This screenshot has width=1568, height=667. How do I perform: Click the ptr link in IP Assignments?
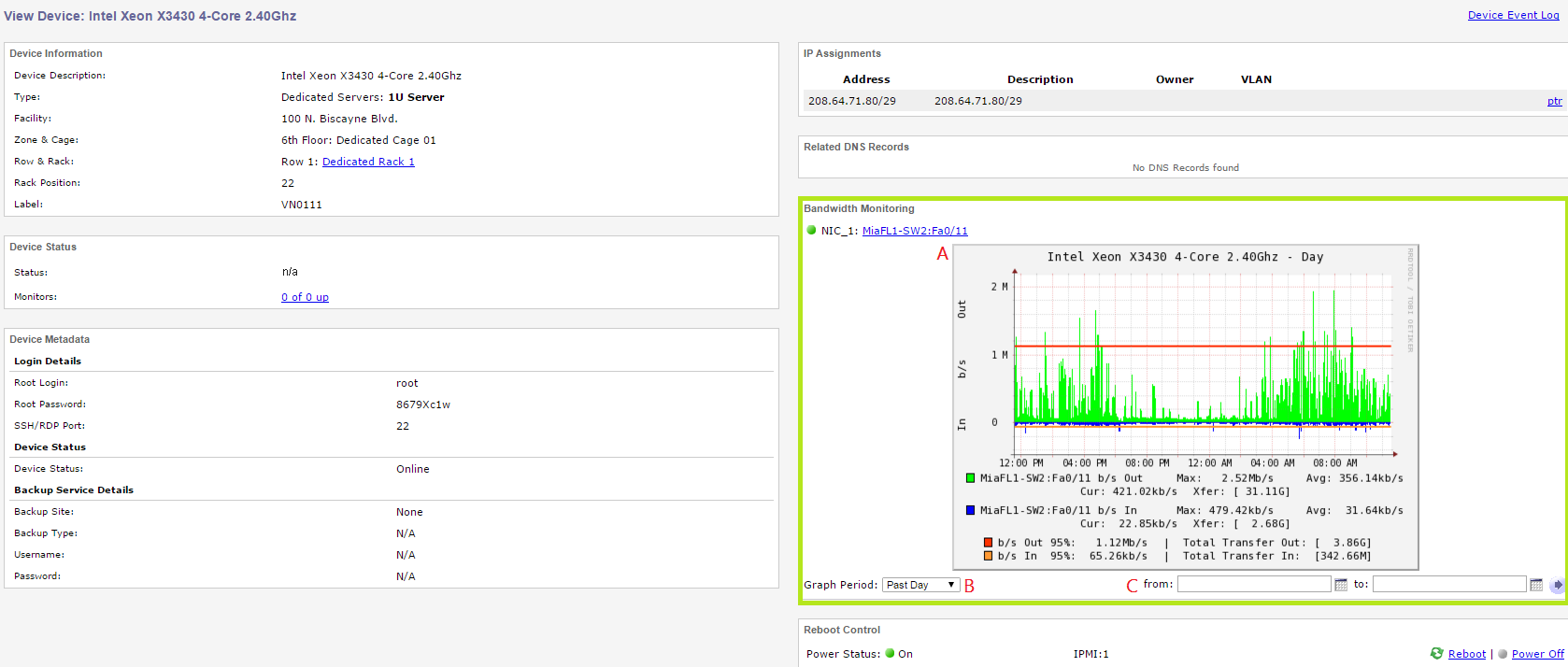pos(1554,101)
